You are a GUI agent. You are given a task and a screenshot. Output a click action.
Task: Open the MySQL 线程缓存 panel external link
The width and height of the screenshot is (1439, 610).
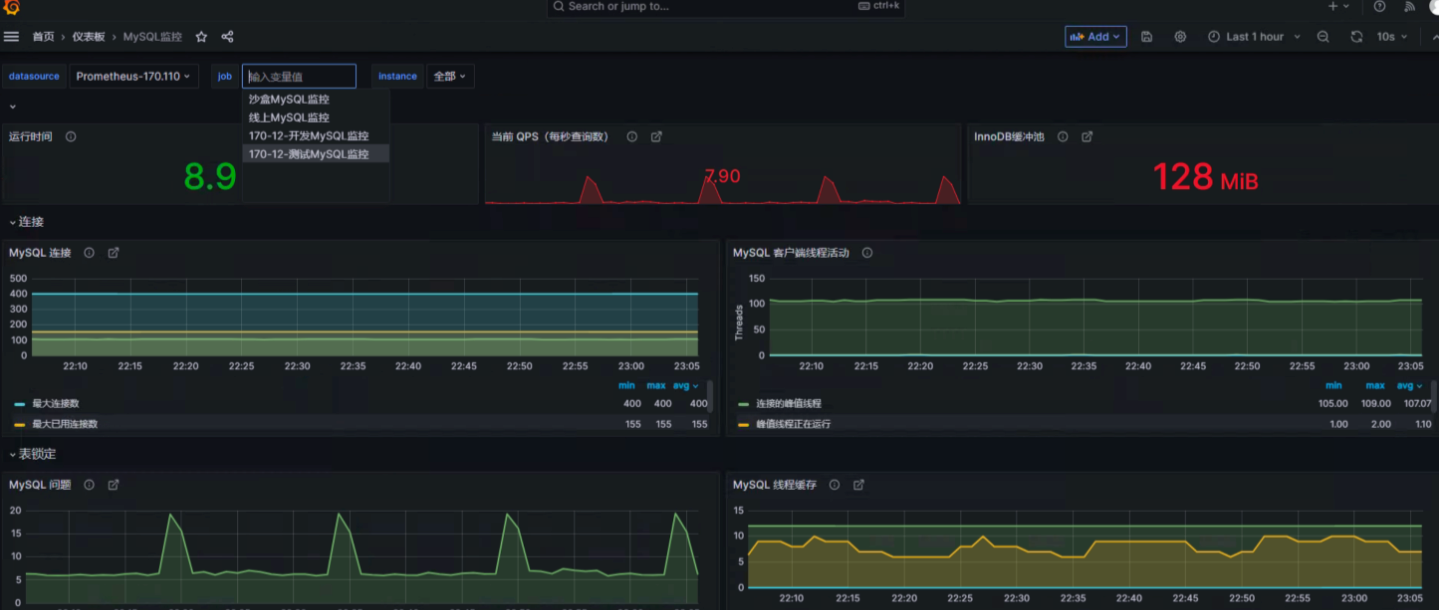858,485
